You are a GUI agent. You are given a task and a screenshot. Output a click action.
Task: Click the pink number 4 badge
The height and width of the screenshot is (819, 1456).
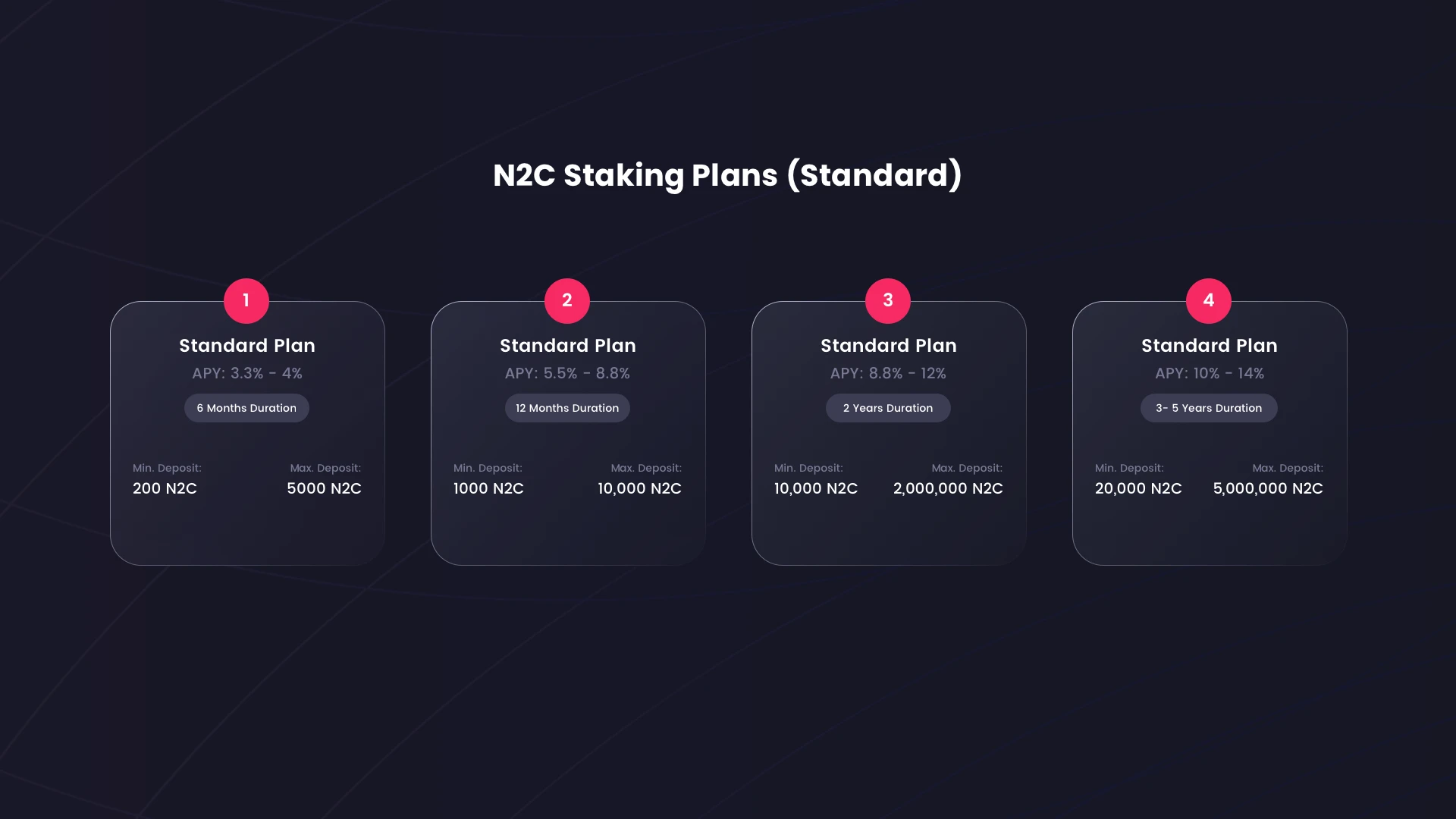point(1209,301)
